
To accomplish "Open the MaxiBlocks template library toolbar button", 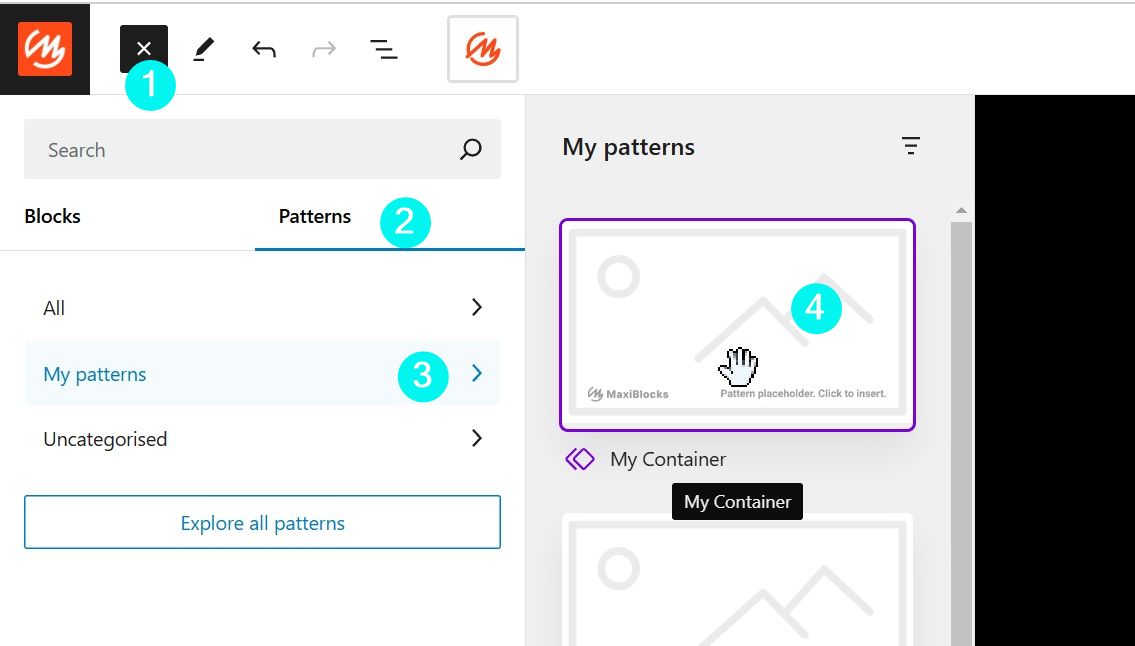I will [x=483, y=49].
